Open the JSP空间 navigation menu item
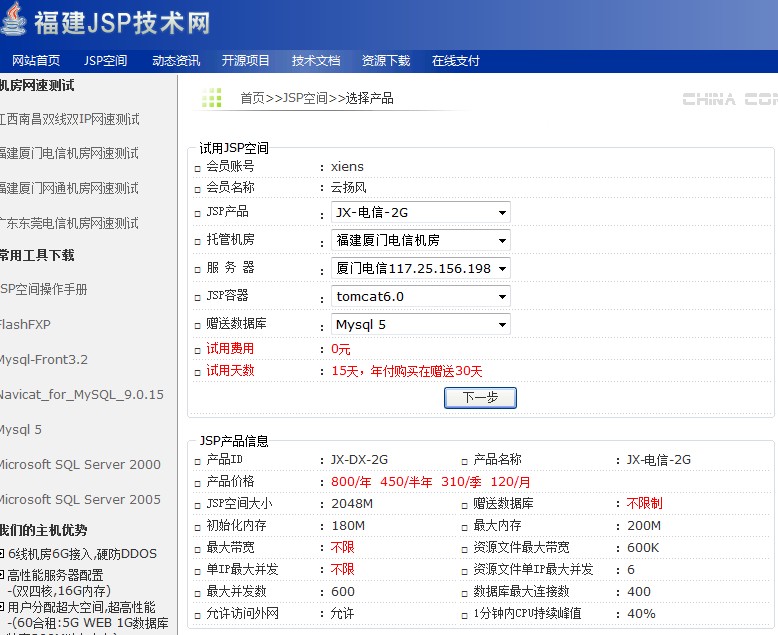The width and height of the screenshot is (778, 635). point(106,61)
